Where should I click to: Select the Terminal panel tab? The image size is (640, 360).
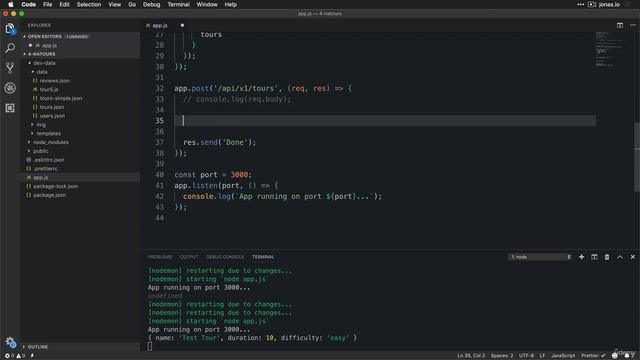263,257
